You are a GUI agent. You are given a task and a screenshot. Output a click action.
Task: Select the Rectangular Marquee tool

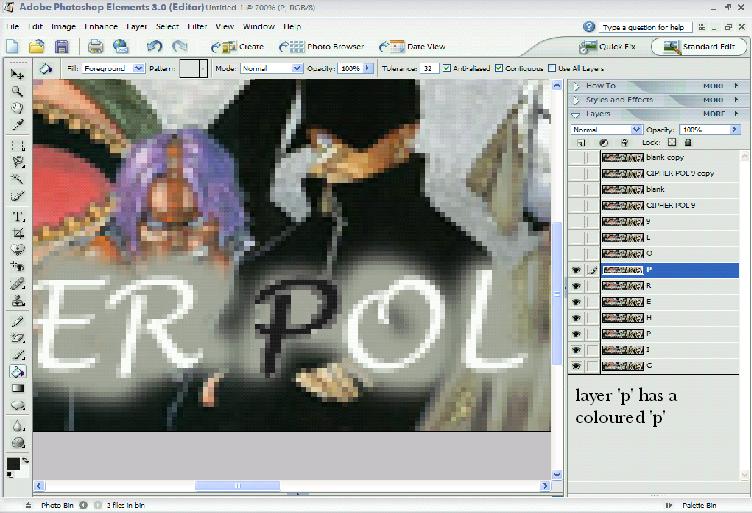(18, 145)
